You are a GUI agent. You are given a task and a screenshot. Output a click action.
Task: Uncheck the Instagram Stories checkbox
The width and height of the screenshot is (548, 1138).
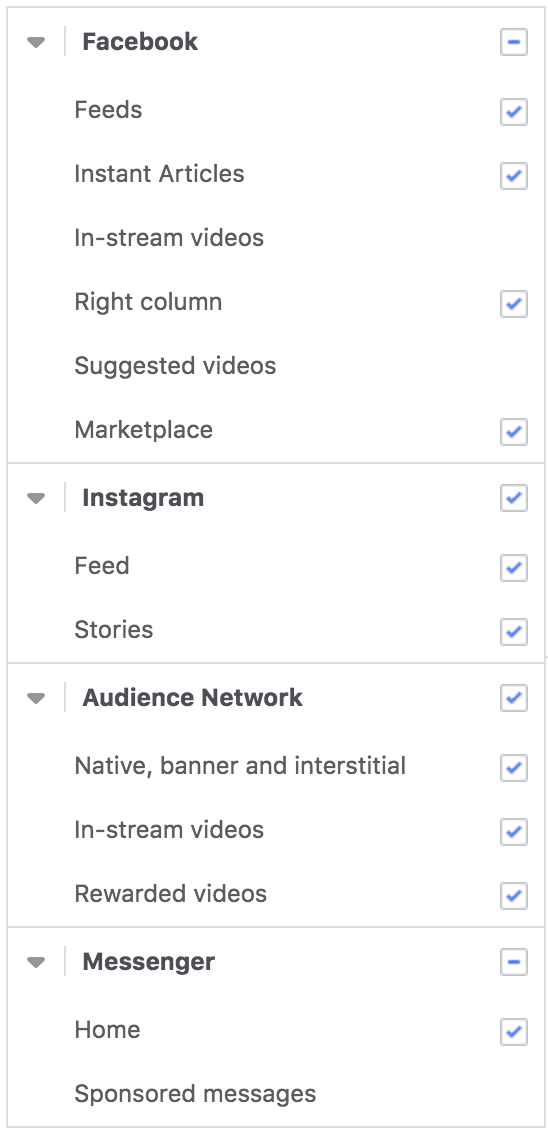(514, 631)
